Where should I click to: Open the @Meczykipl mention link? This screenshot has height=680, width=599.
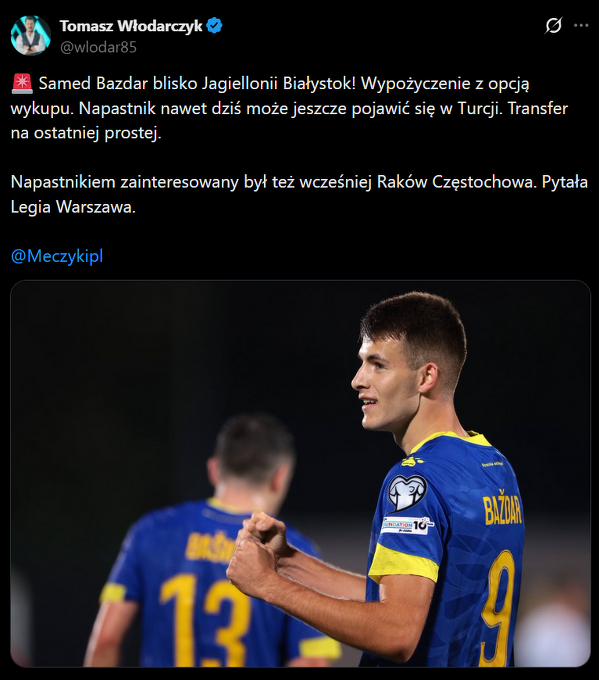click(x=57, y=256)
